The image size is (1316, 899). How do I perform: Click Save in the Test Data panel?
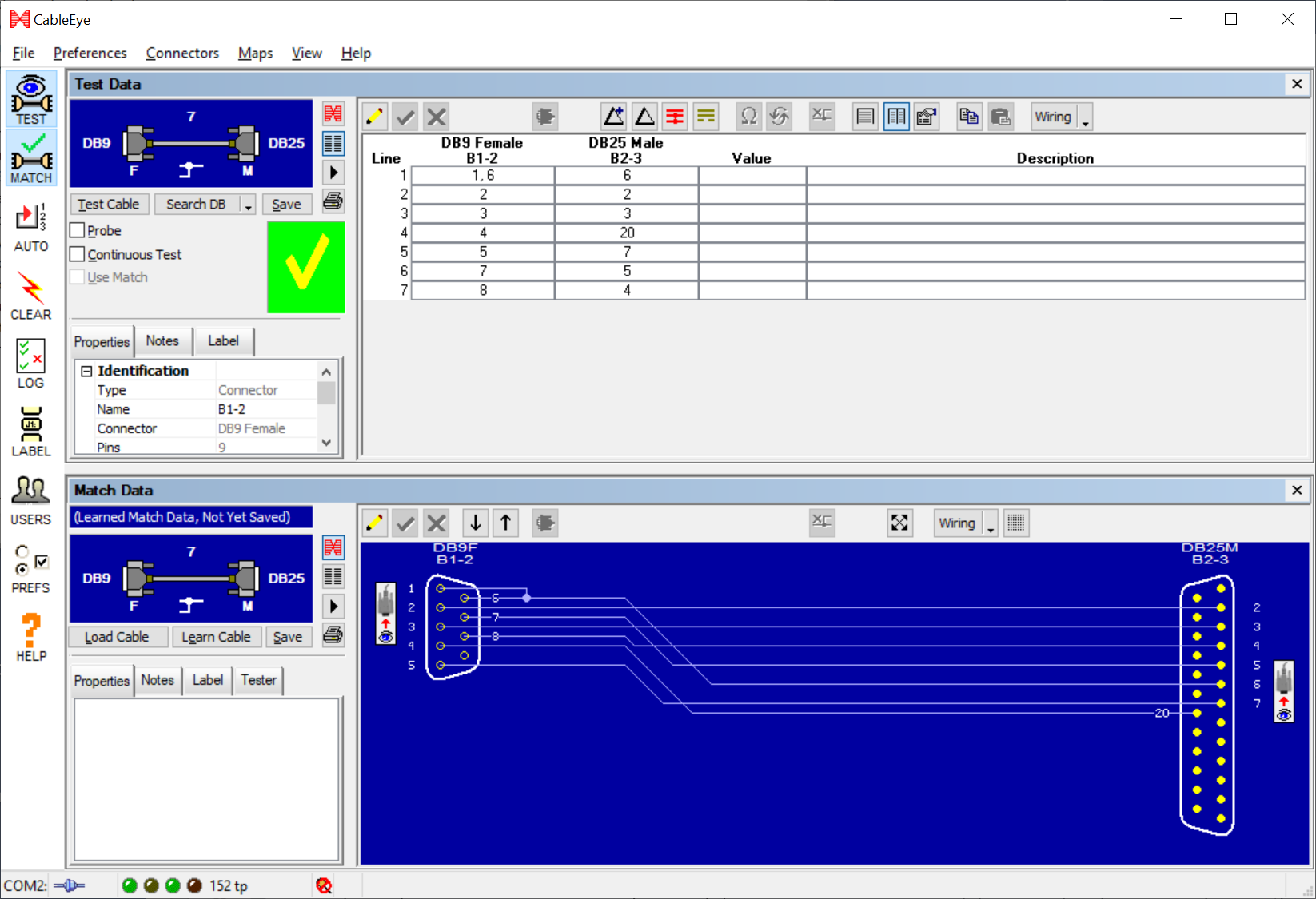coord(286,205)
